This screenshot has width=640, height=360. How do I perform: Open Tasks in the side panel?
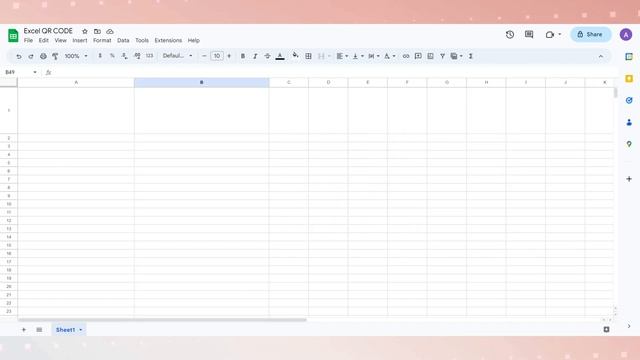coord(629,100)
